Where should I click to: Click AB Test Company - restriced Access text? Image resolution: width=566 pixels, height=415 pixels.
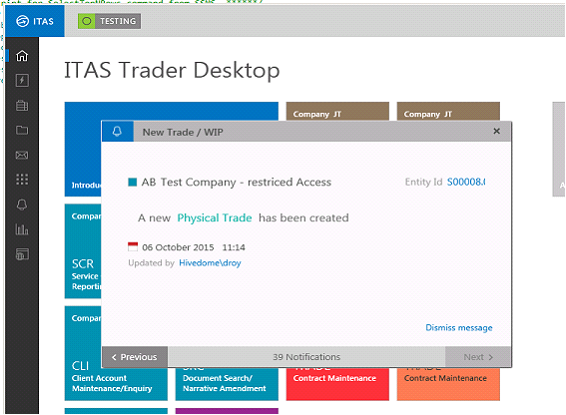[236, 182]
